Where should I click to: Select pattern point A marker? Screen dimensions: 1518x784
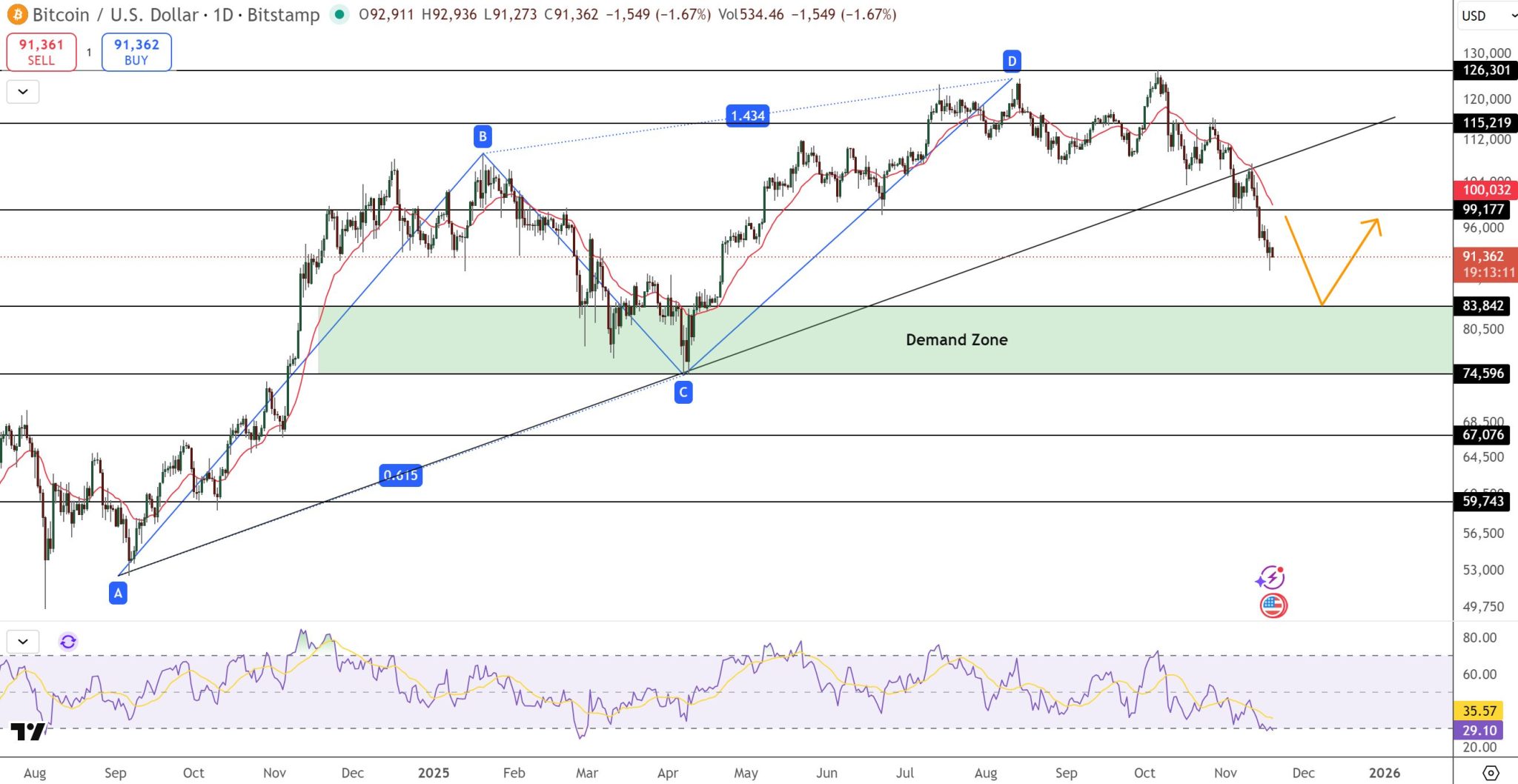coord(118,593)
